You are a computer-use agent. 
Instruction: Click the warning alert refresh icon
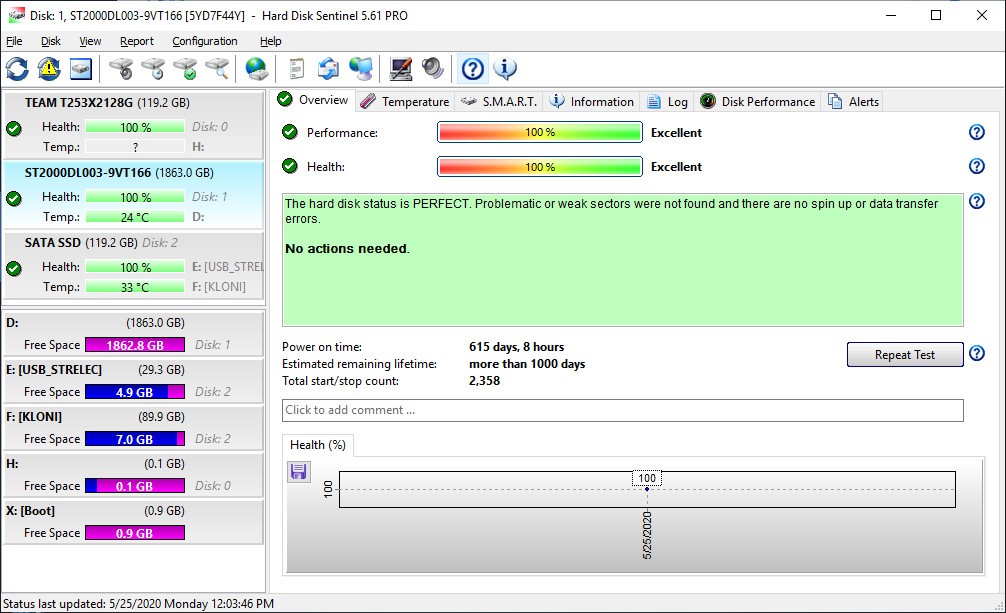[49, 69]
